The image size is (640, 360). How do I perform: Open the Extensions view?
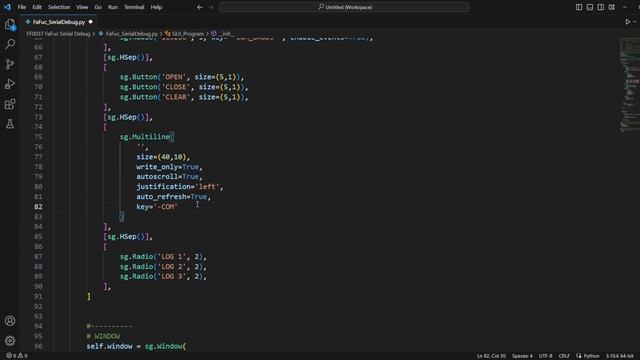pyautogui.click(x=10, y=104)
